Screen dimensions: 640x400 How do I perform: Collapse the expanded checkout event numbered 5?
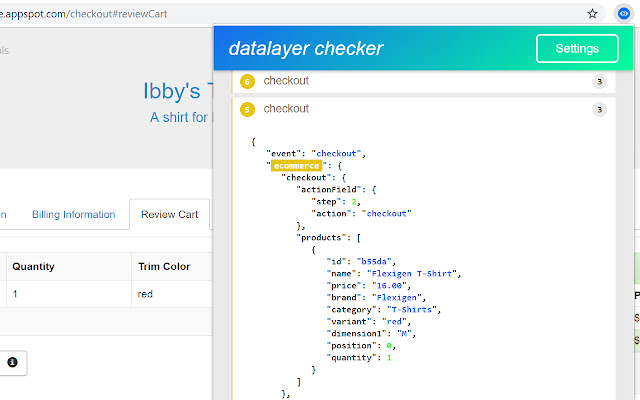pyautogui.click(x=286, y=108)
